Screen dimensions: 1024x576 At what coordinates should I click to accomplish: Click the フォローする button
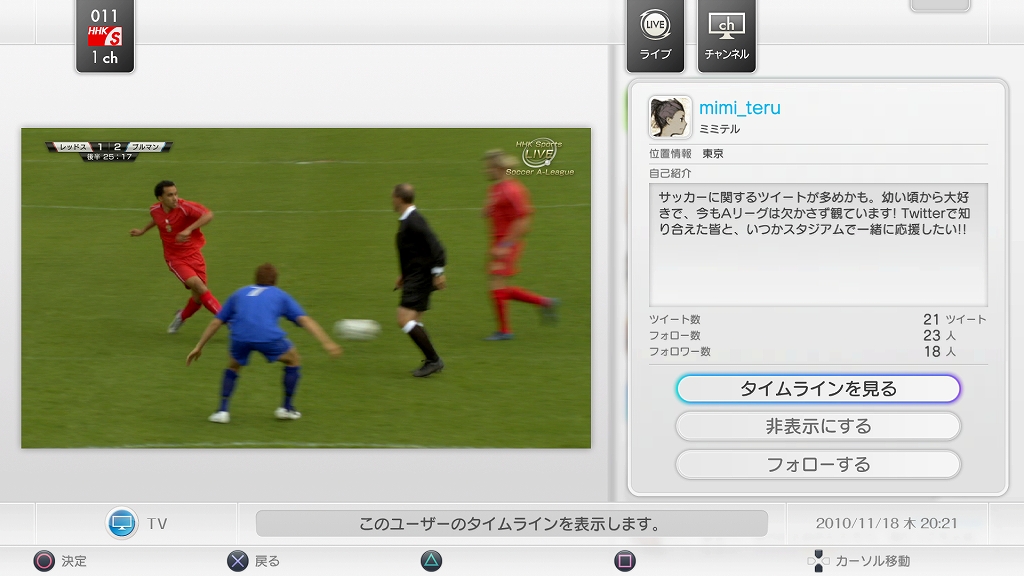(x=818, y=464)
